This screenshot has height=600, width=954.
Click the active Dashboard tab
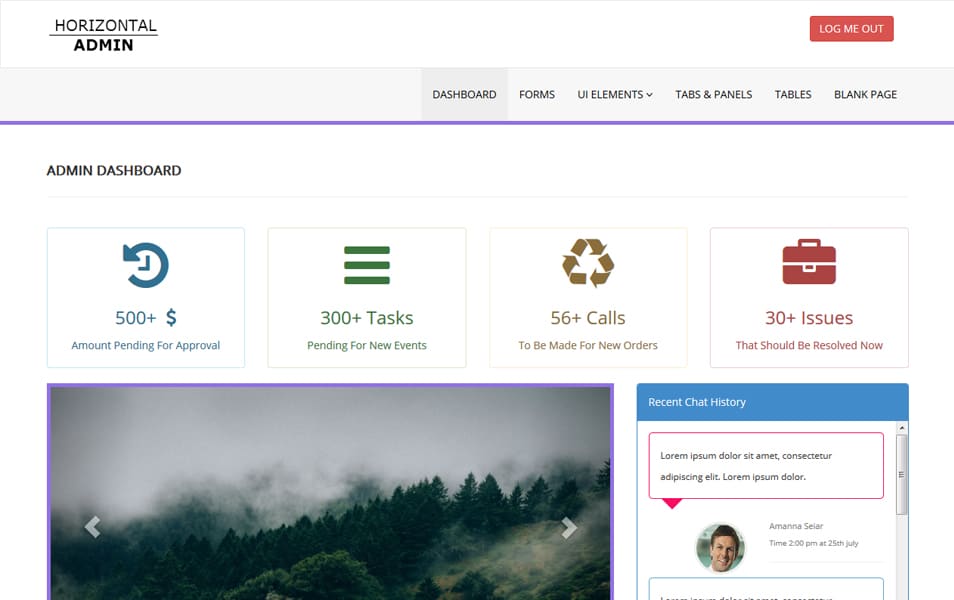[x=464, y=94]
